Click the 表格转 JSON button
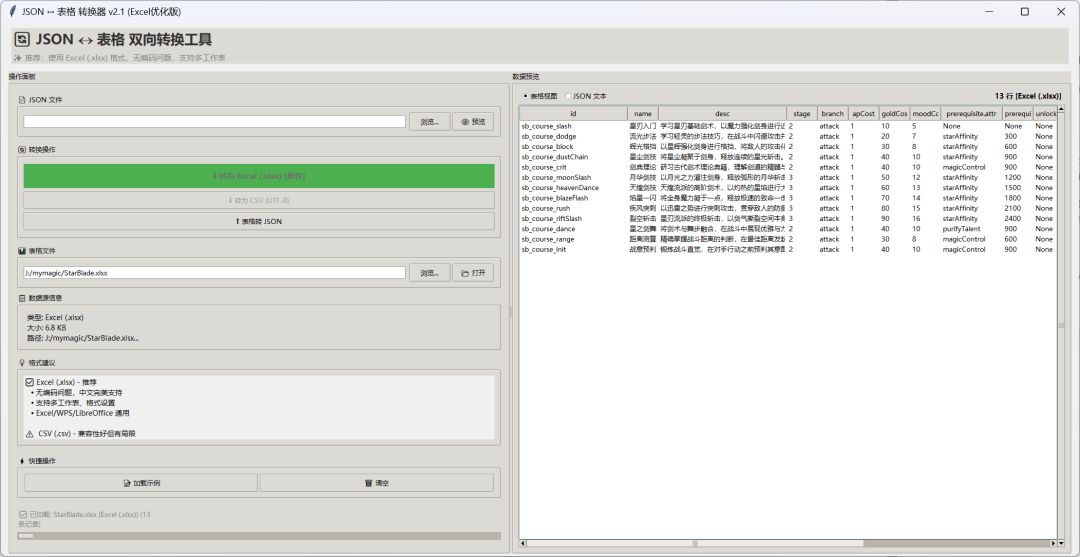 pos(259,222)
